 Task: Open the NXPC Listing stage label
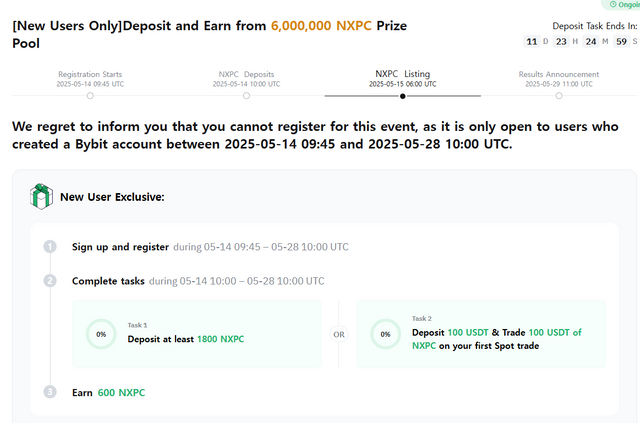[x=403, y=74]
